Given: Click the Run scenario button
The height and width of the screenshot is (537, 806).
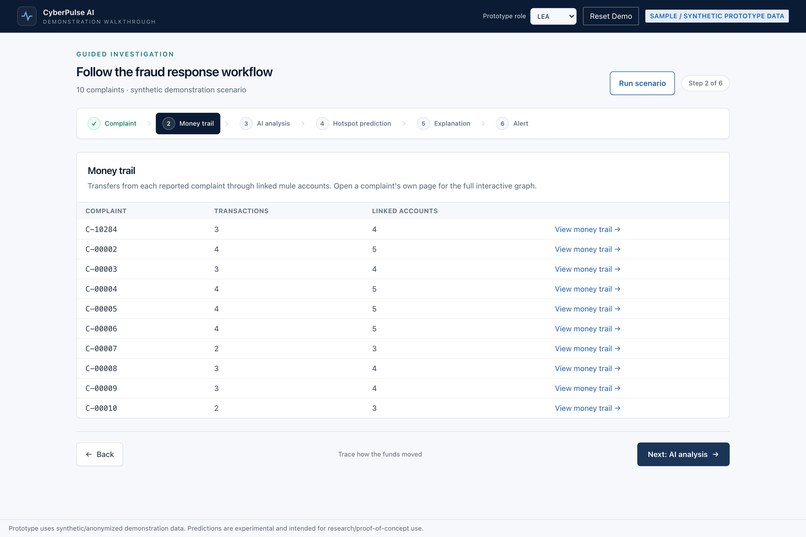Looking at the screenshot, I should coord(642,83).
